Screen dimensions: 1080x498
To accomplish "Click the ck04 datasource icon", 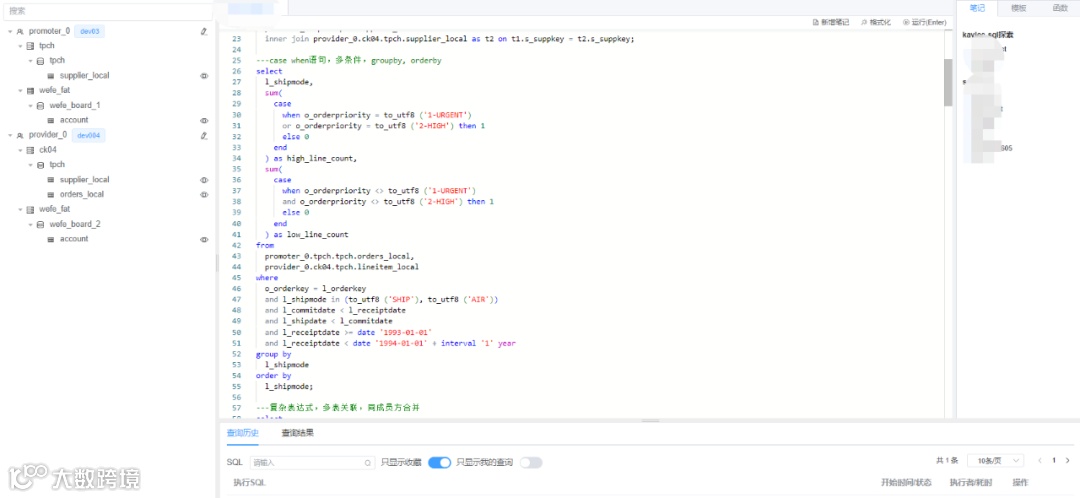I will coord(30,150).
